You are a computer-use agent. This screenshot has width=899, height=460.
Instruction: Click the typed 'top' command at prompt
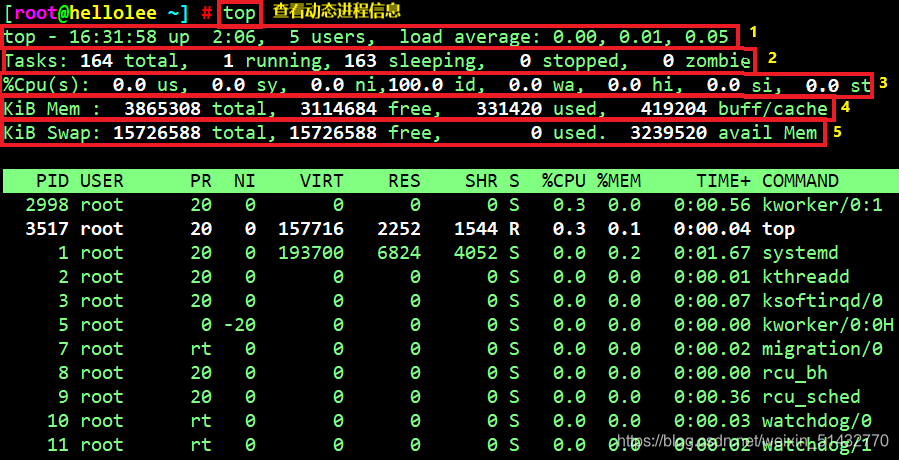pyautogui.click(x=240, y=14)
